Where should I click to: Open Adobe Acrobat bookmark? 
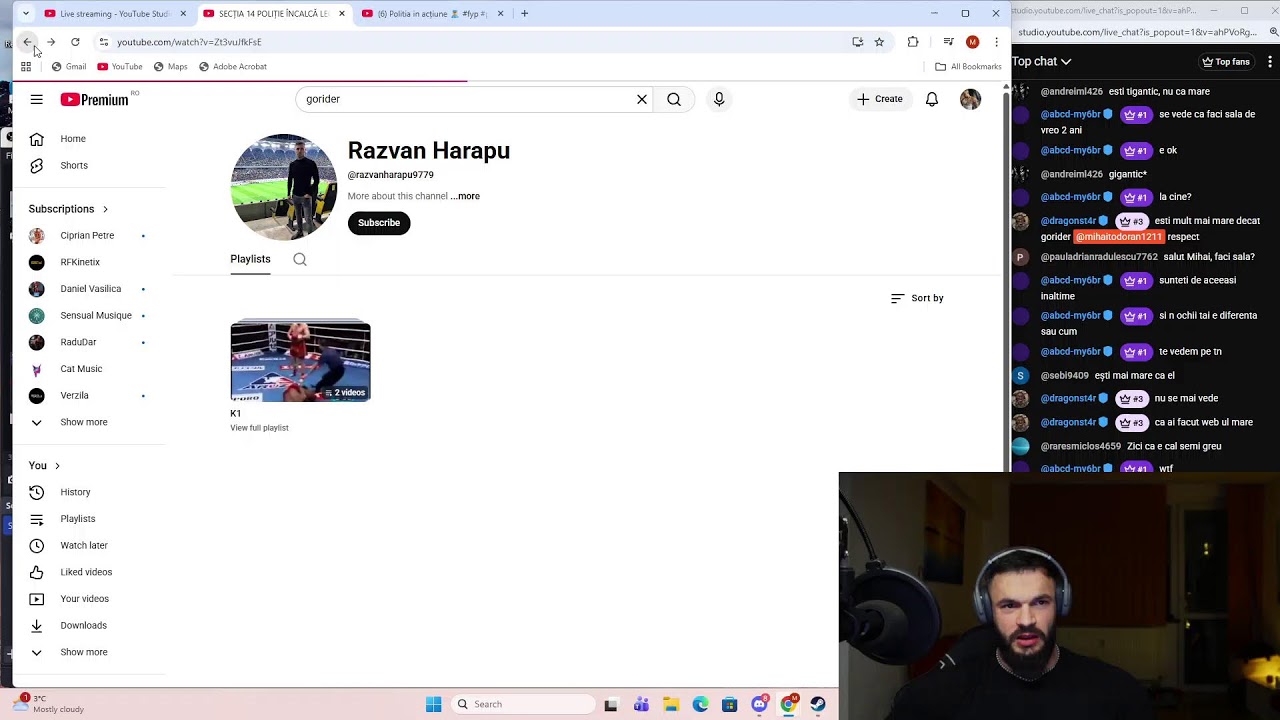point(233,67)
